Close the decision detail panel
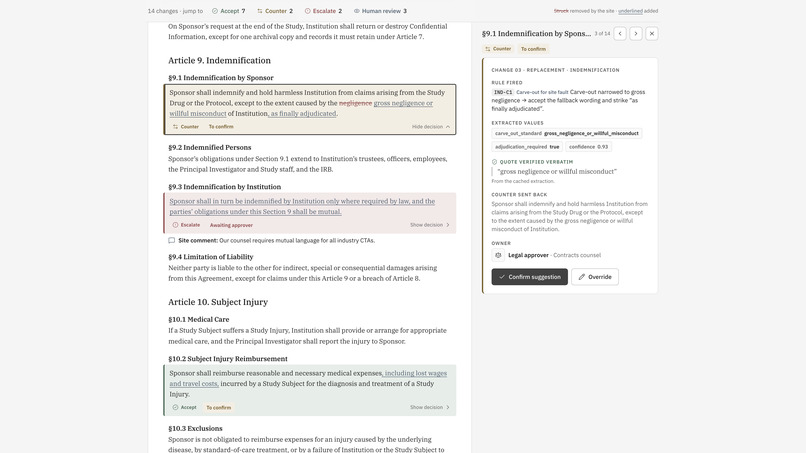Image resolution: width=806 pixels, height=453 pixels. point(652,33)
